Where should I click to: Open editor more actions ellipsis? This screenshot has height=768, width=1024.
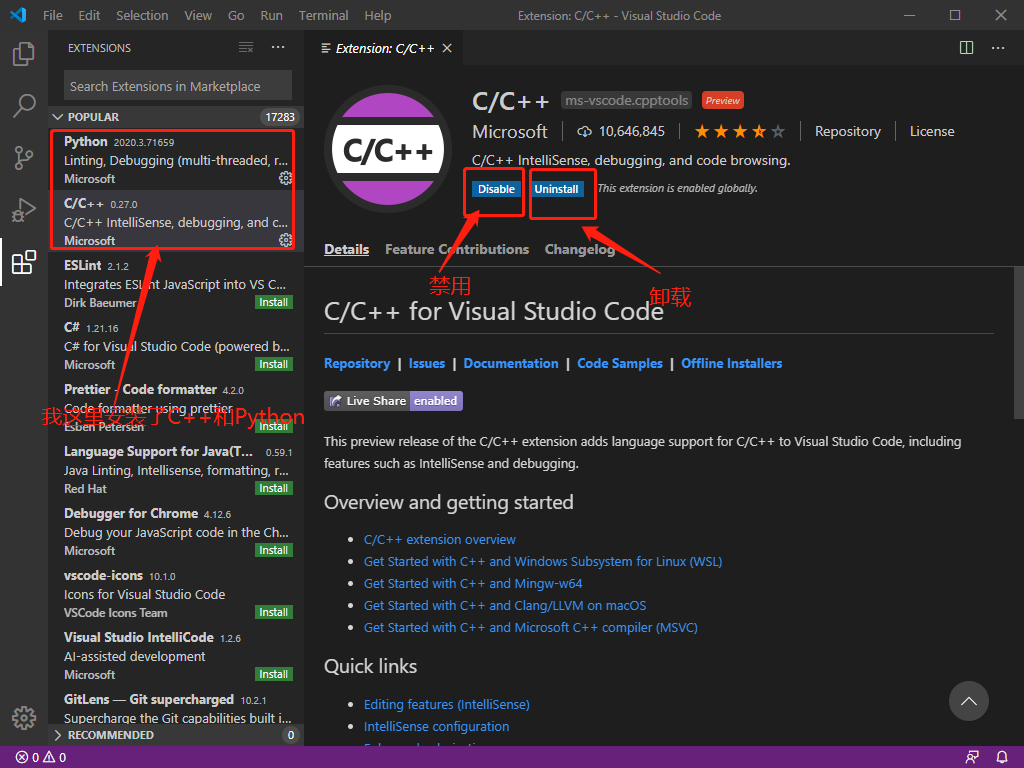(x=998, y=48)
